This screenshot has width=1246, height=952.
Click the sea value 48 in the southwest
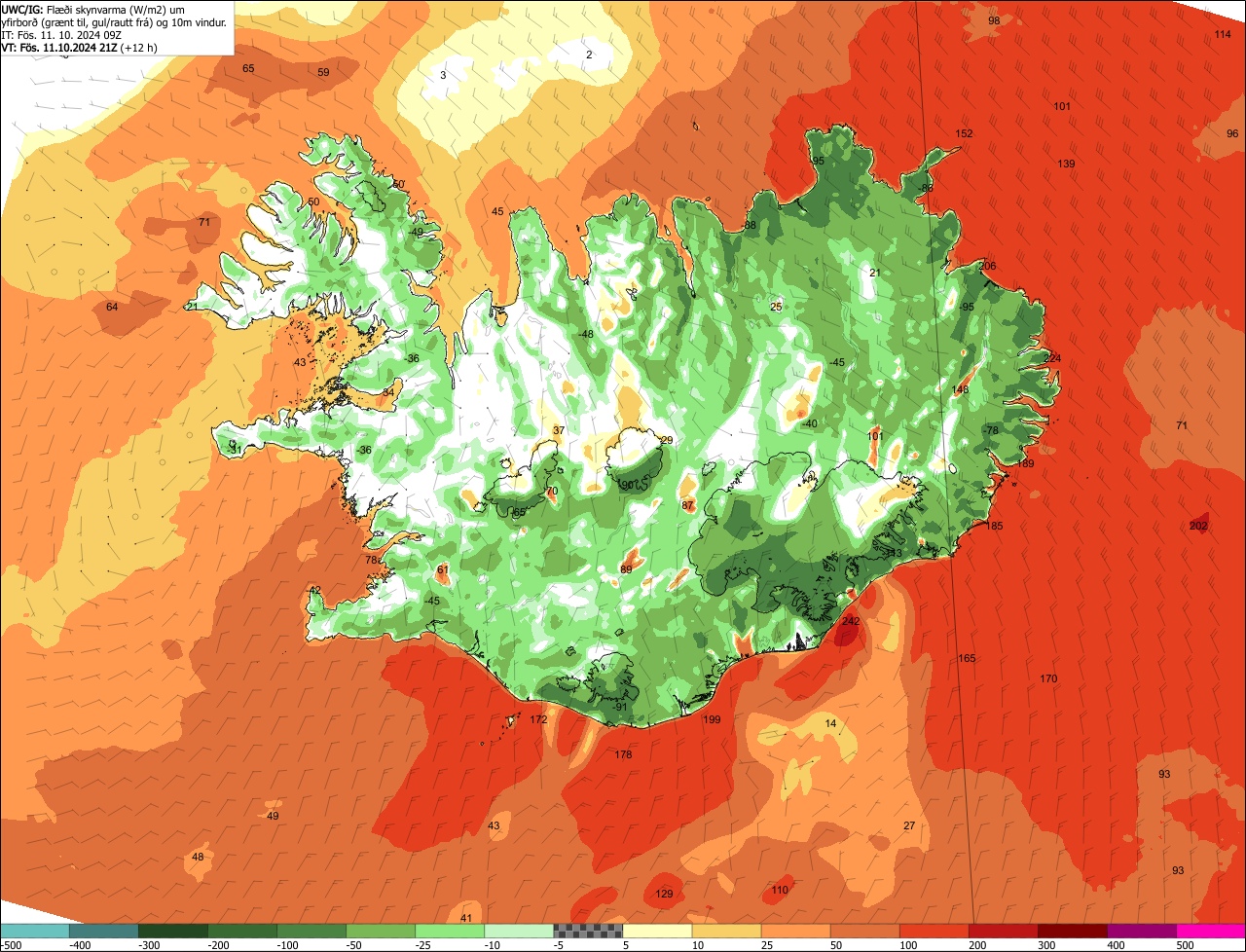click(x=198, y=858)
